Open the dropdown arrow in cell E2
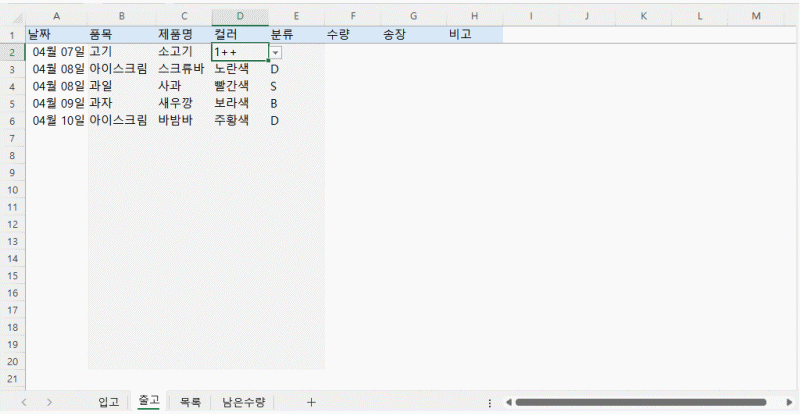 [x=276, y=52]
